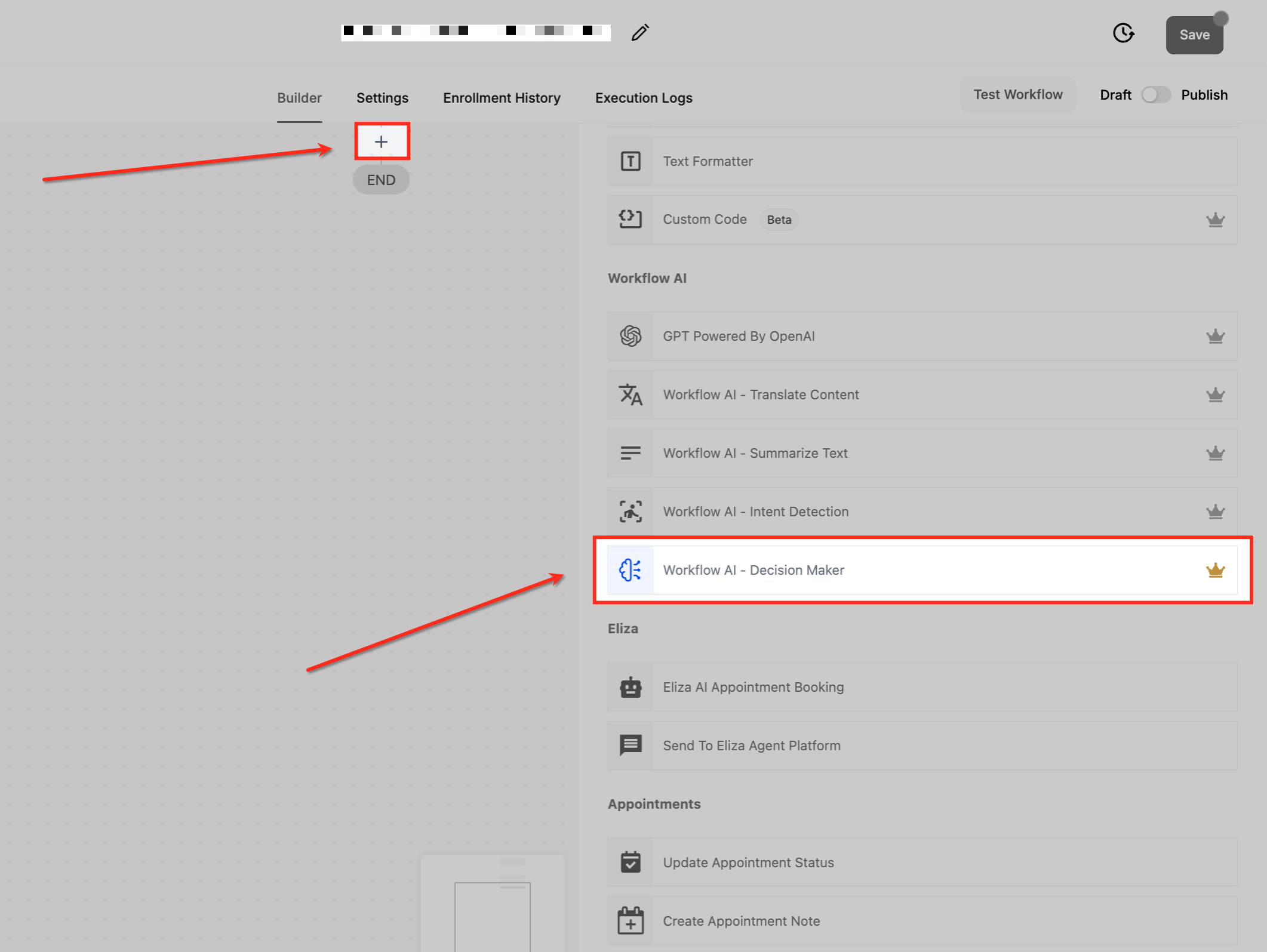Viewport: 1267px width, 952px height.
Task: Select GPT Powered By OpenAI icon
Action: click(x=631, y=336)
